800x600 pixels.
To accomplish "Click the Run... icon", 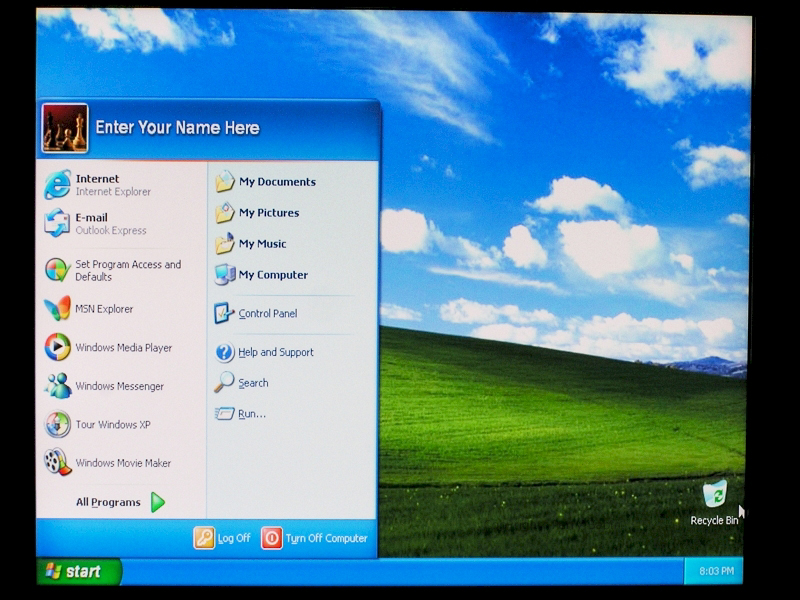I will (x=224, y=413).
